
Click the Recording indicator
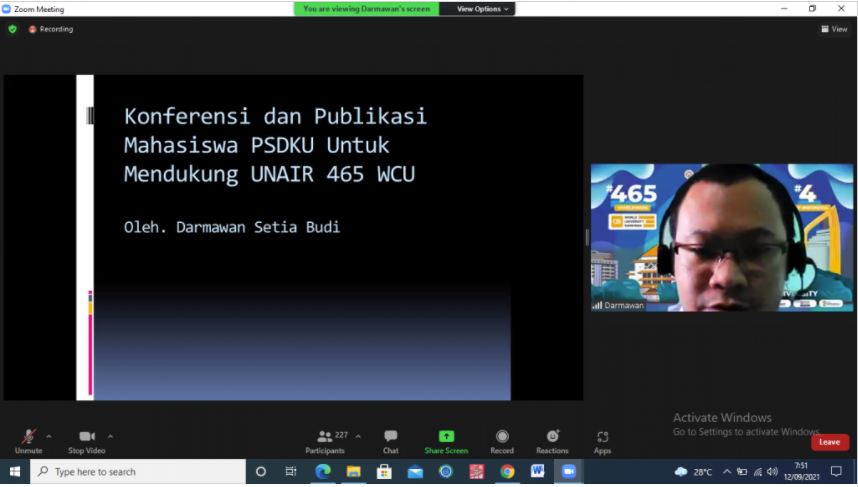tap(51, 29)
